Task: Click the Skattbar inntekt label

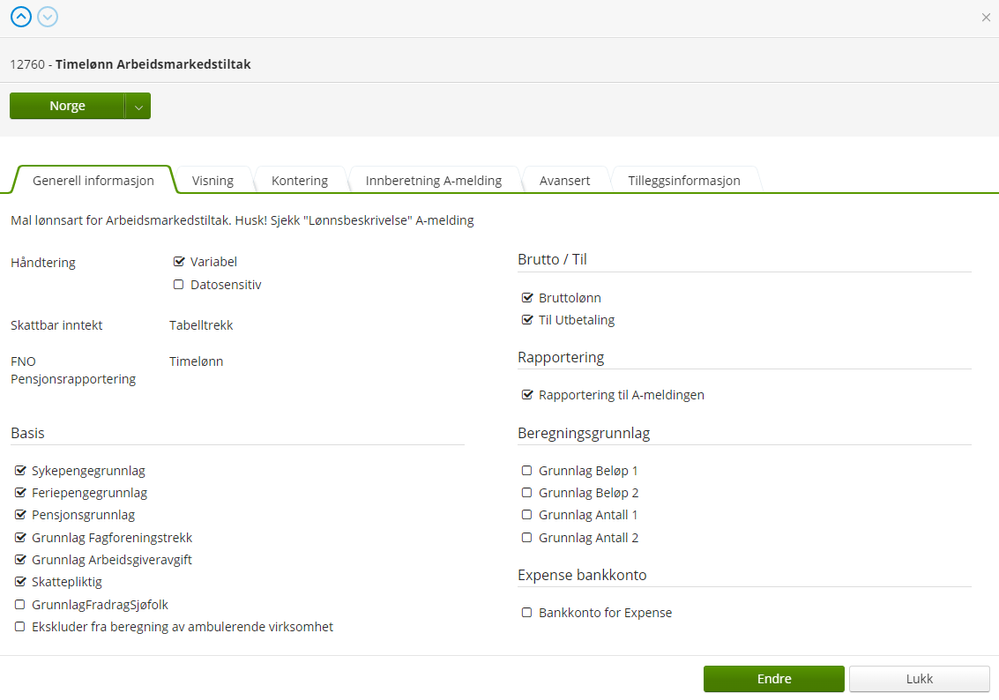Action: (57, 325)
